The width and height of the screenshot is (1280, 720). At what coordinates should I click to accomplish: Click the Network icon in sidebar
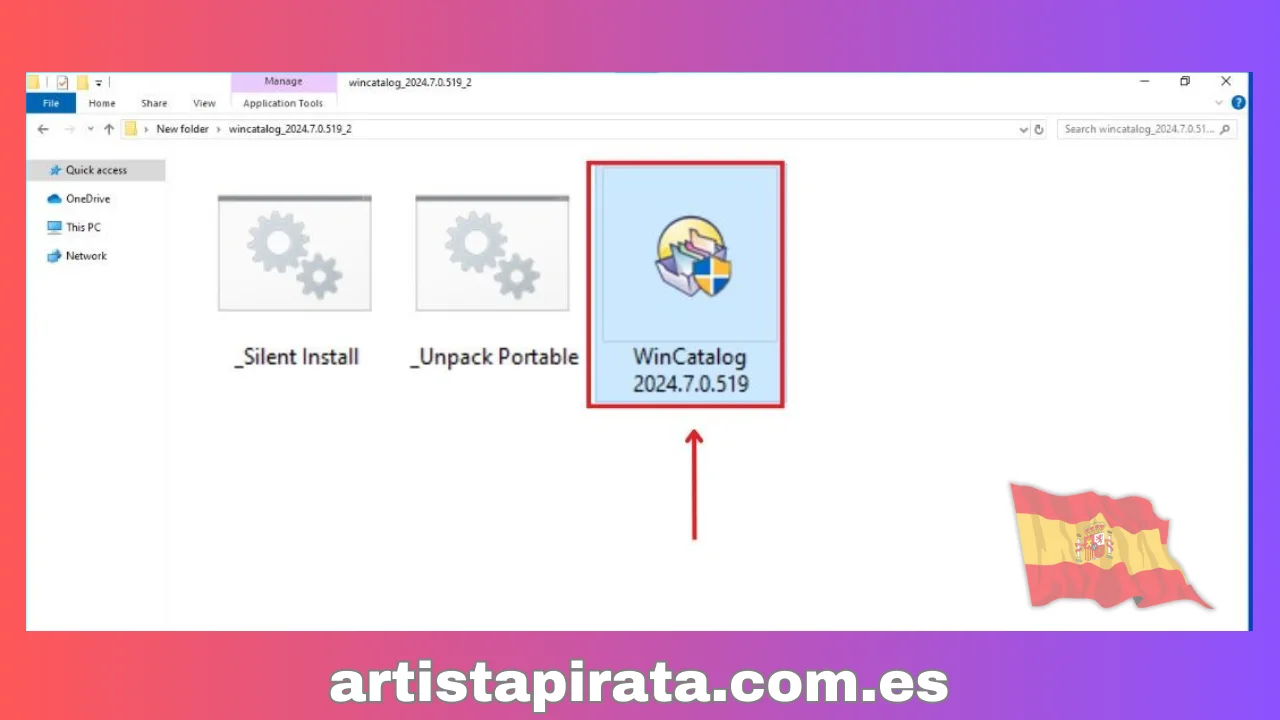[55, 256]
